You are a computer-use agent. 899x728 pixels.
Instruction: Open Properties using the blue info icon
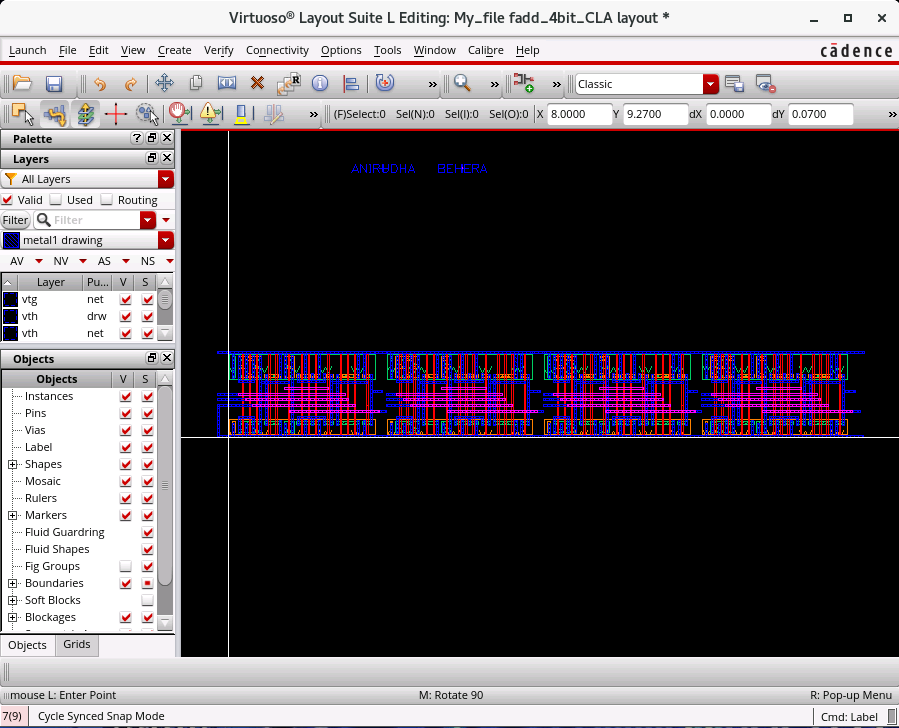point(320,84)
